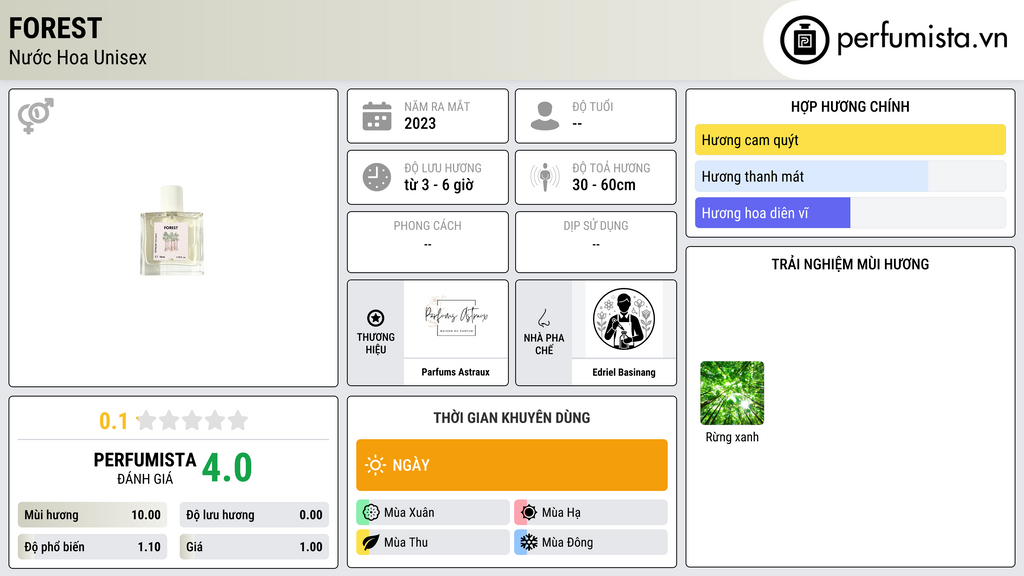Select the Mùa Hạ season
The width and height of the screenshot is (1024, 576).
[x=591, y=513]
